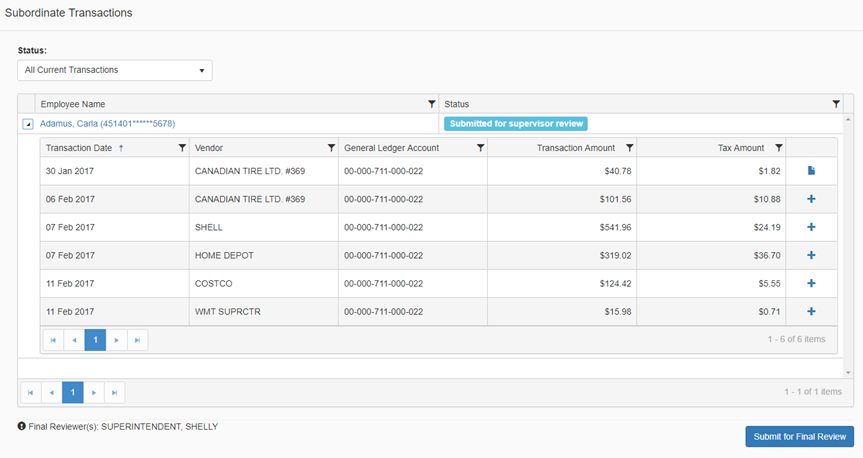Open document icon for 30 Jan 2017 transaction
863x458 pixels.
811,171
